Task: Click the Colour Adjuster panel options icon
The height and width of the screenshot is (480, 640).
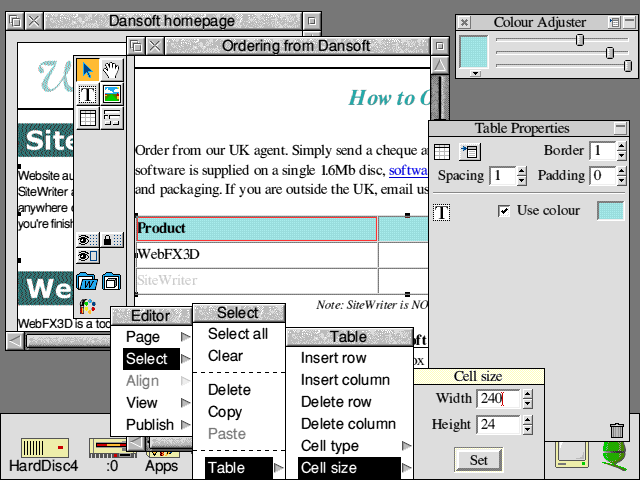Action: (x=615, y=22)
